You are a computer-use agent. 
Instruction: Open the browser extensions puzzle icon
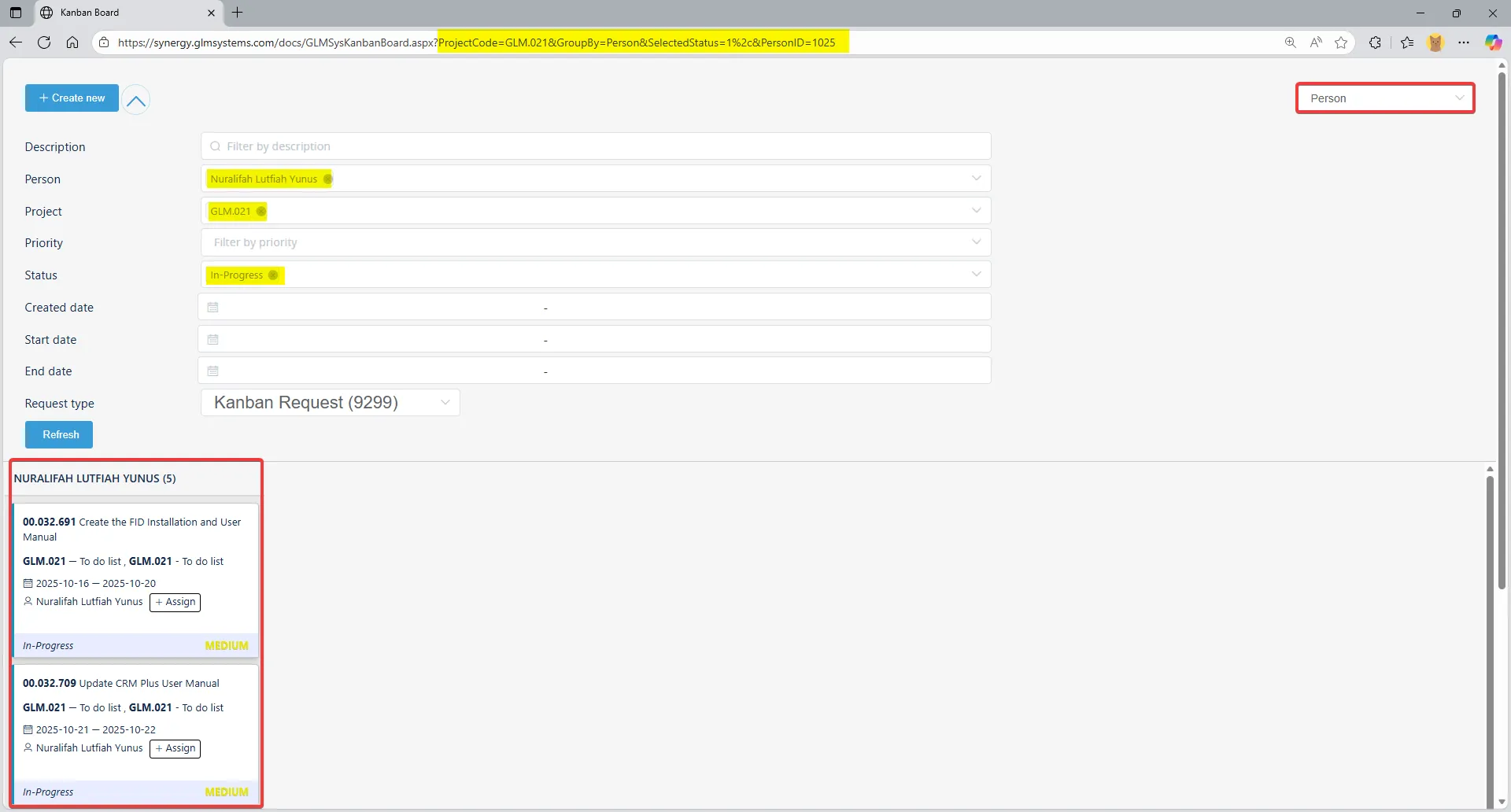click(1375, 42)
